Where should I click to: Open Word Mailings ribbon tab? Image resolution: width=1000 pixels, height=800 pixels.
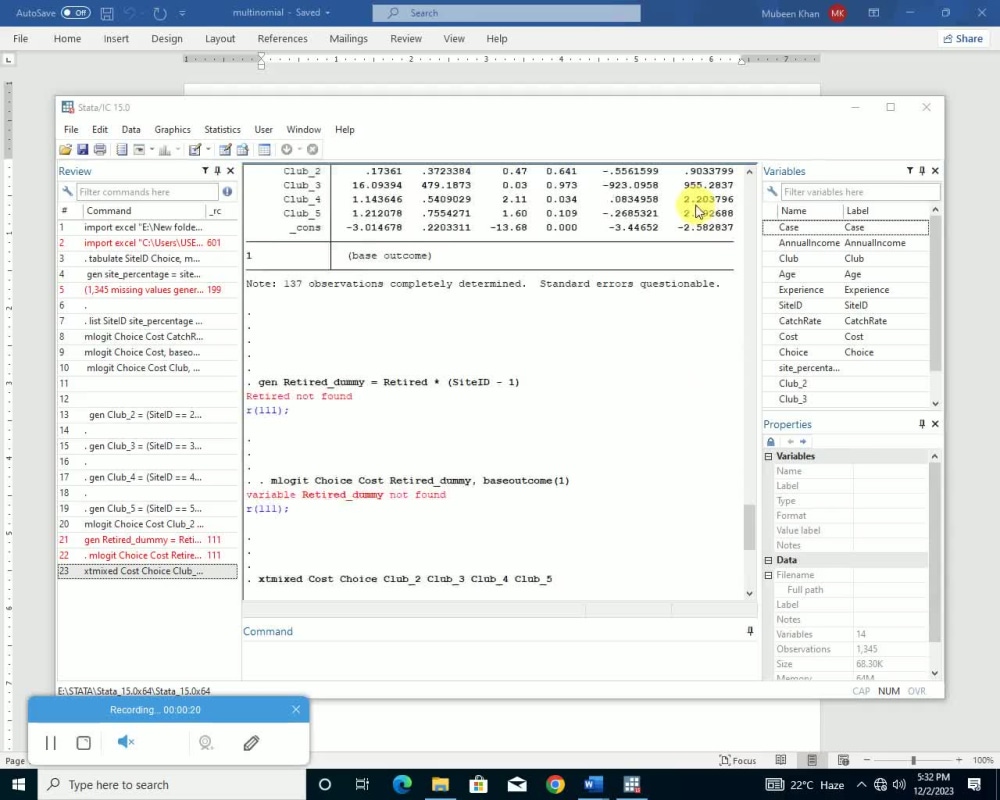pyautogui.click(x=348, y=38)
